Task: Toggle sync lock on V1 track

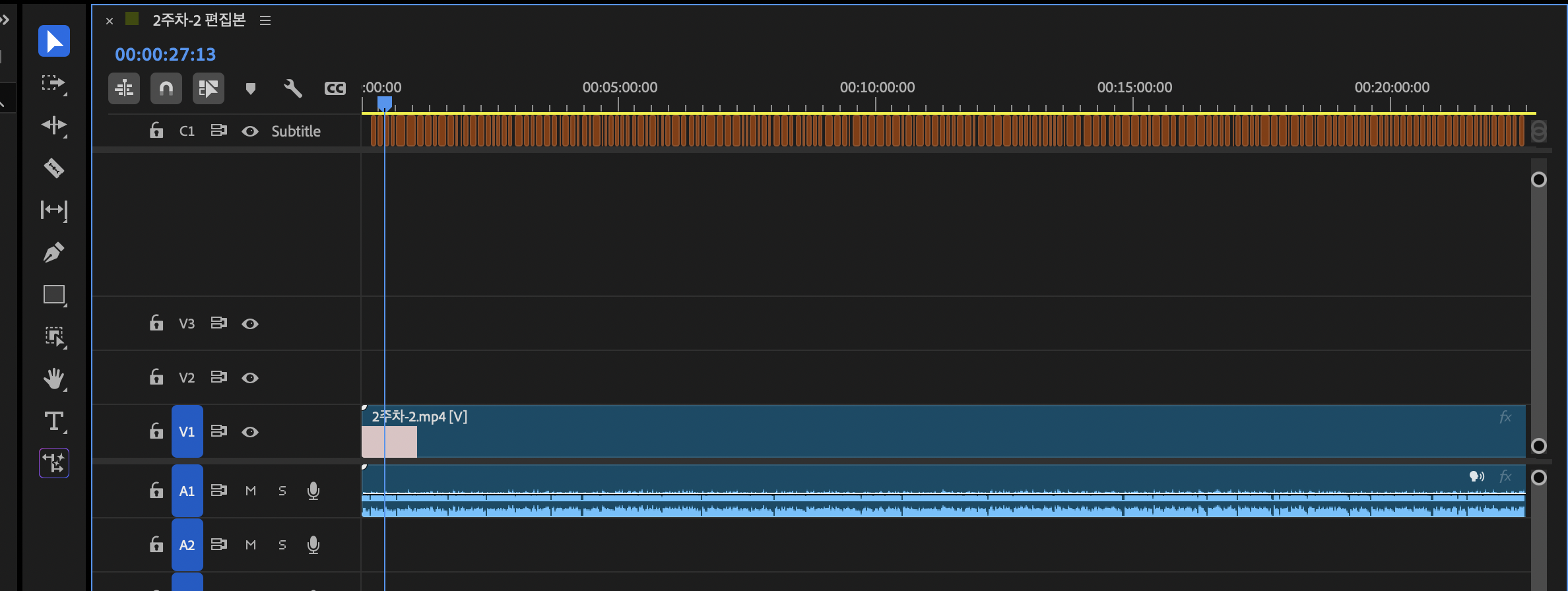Action: tap(218, 431)
